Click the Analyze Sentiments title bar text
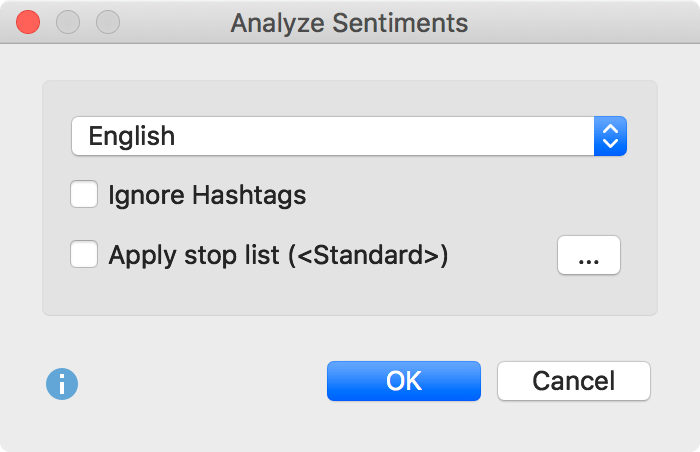The width and height of the screenshot is (700, 452). click(349, 22)
